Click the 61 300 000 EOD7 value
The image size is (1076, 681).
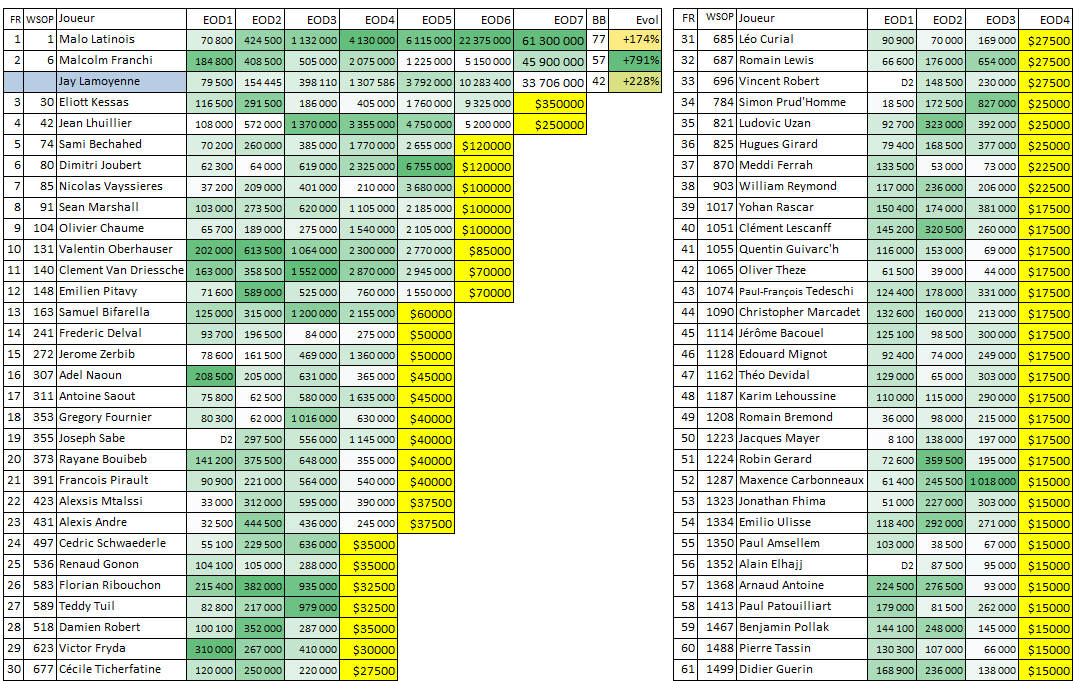550,41
